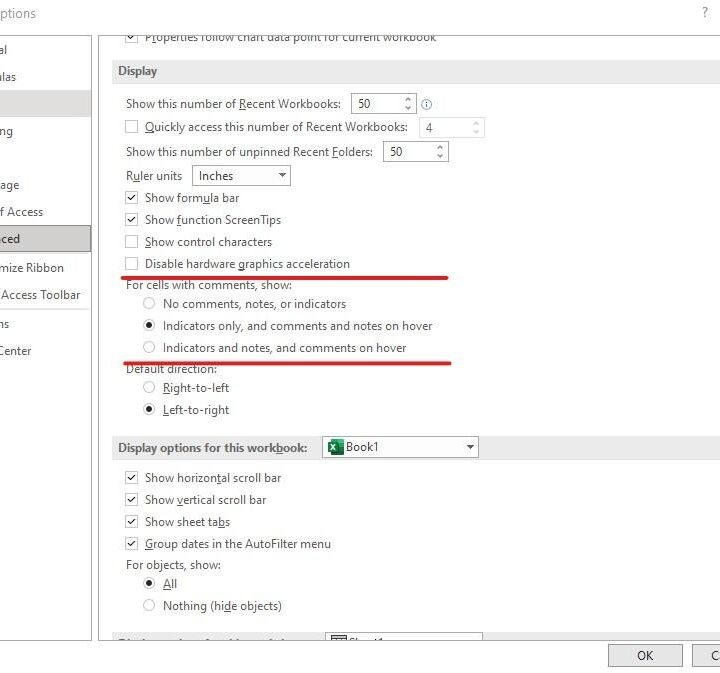
Task: Open the Language category
Action: pyautogui.click(x=45, y=185)
